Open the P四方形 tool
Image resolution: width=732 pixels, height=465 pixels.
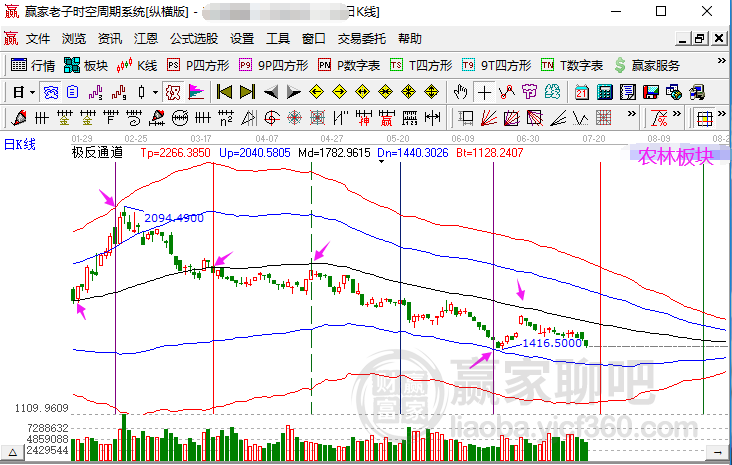[x=198, y=65]
